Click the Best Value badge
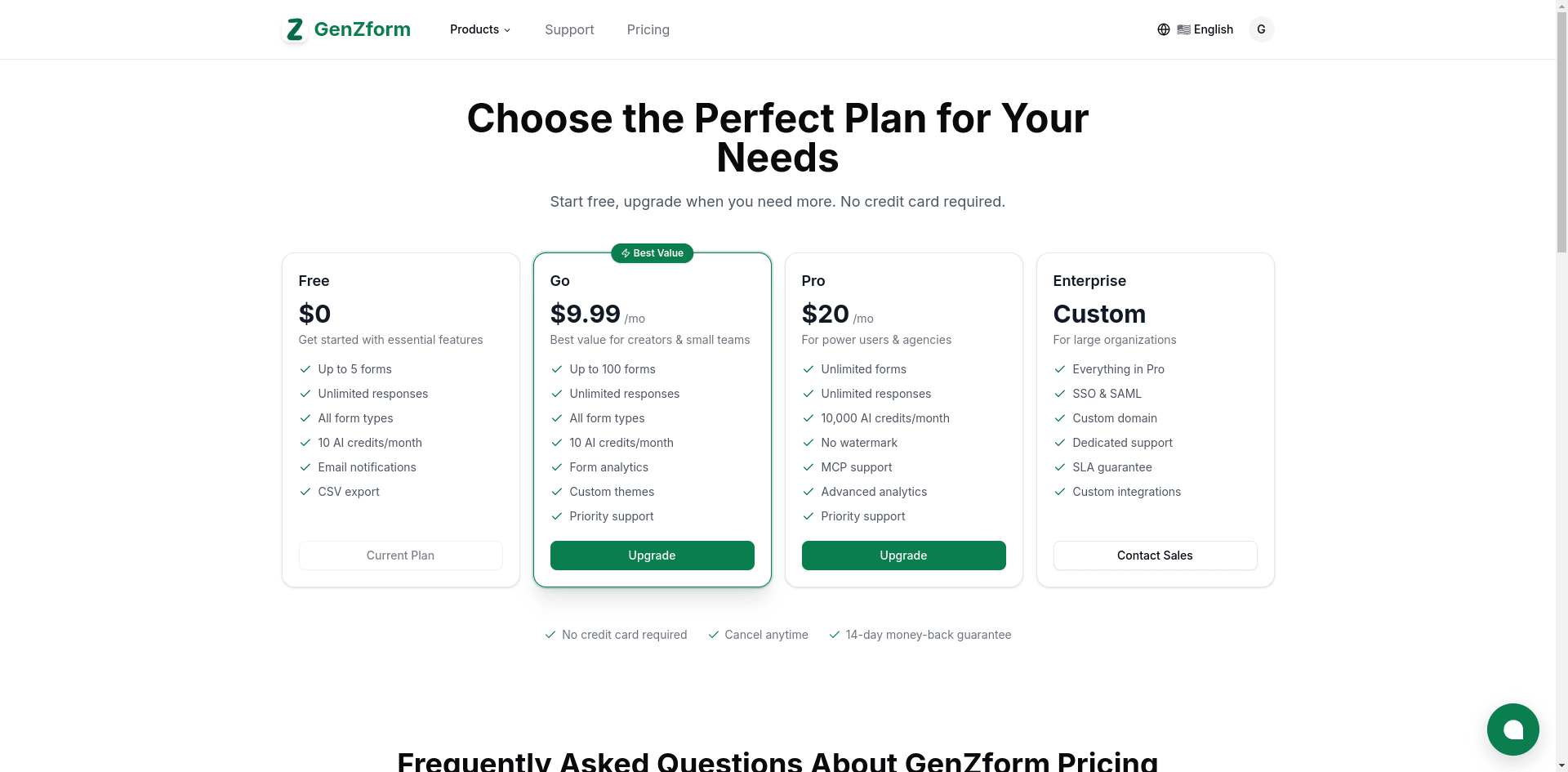The image size is (1568, 772). [x=652, y=253]
